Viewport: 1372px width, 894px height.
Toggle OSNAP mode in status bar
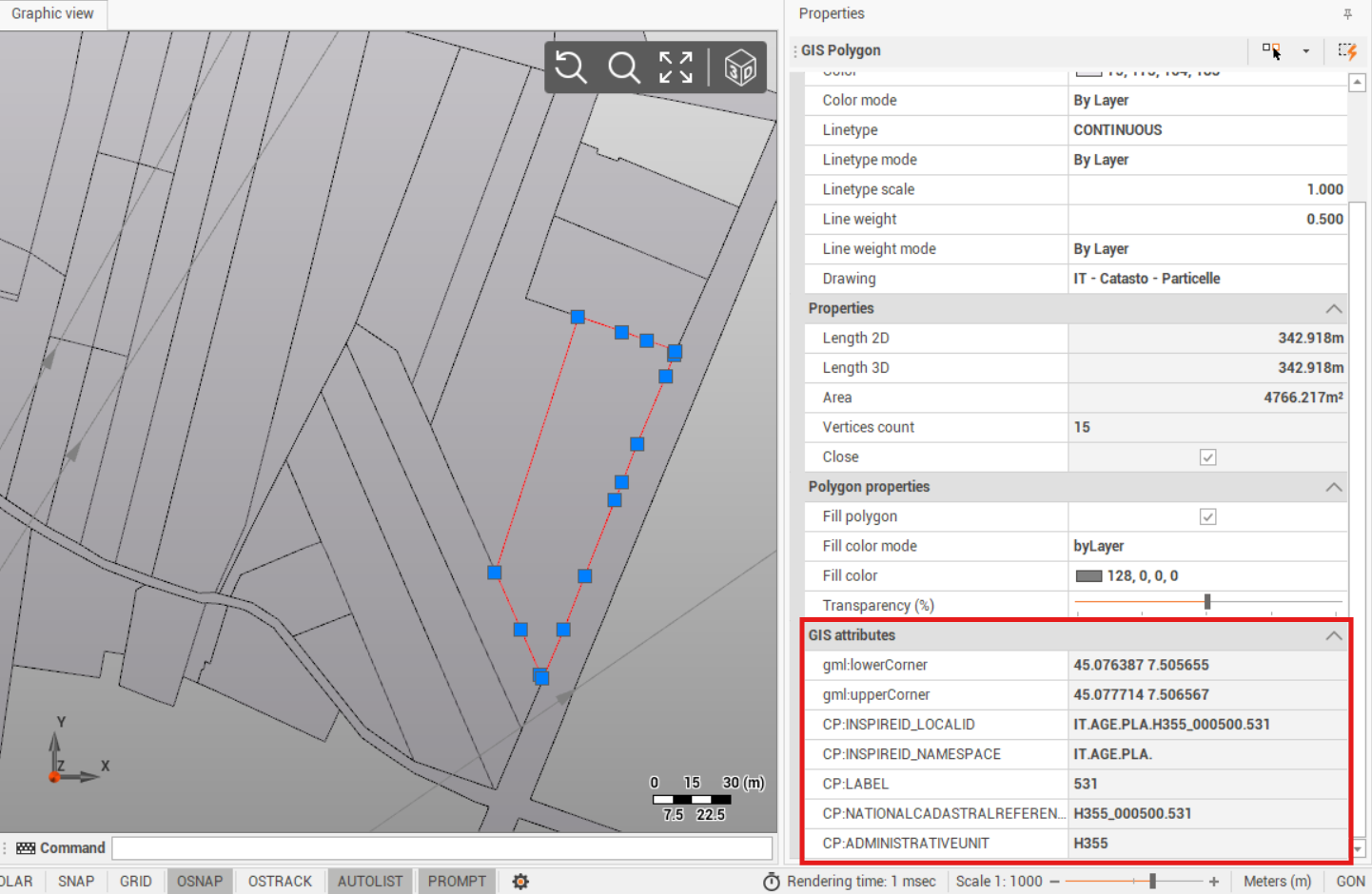199,882
